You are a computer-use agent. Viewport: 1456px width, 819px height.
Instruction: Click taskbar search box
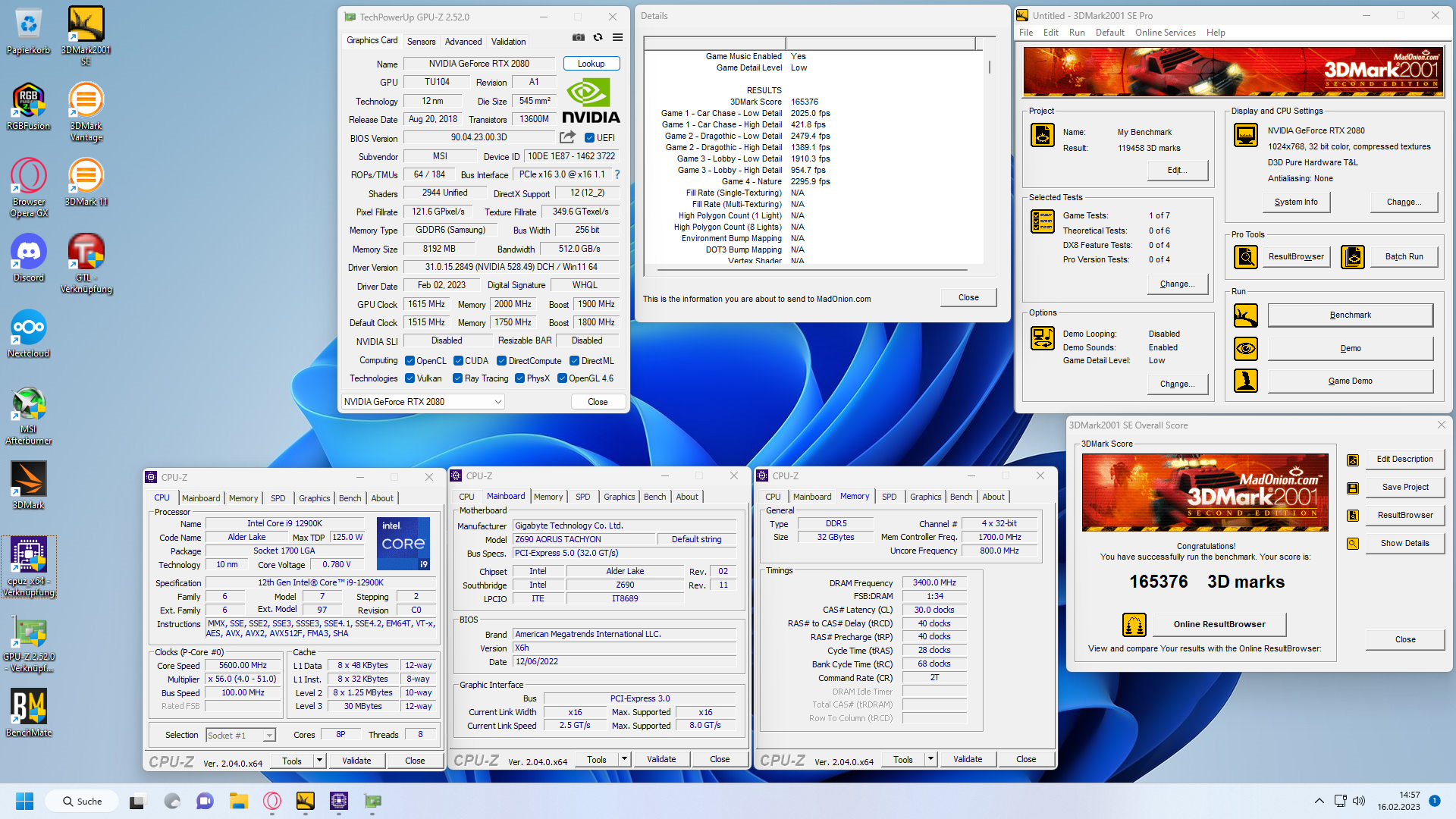pyautogui.click(x=83, y=801)
